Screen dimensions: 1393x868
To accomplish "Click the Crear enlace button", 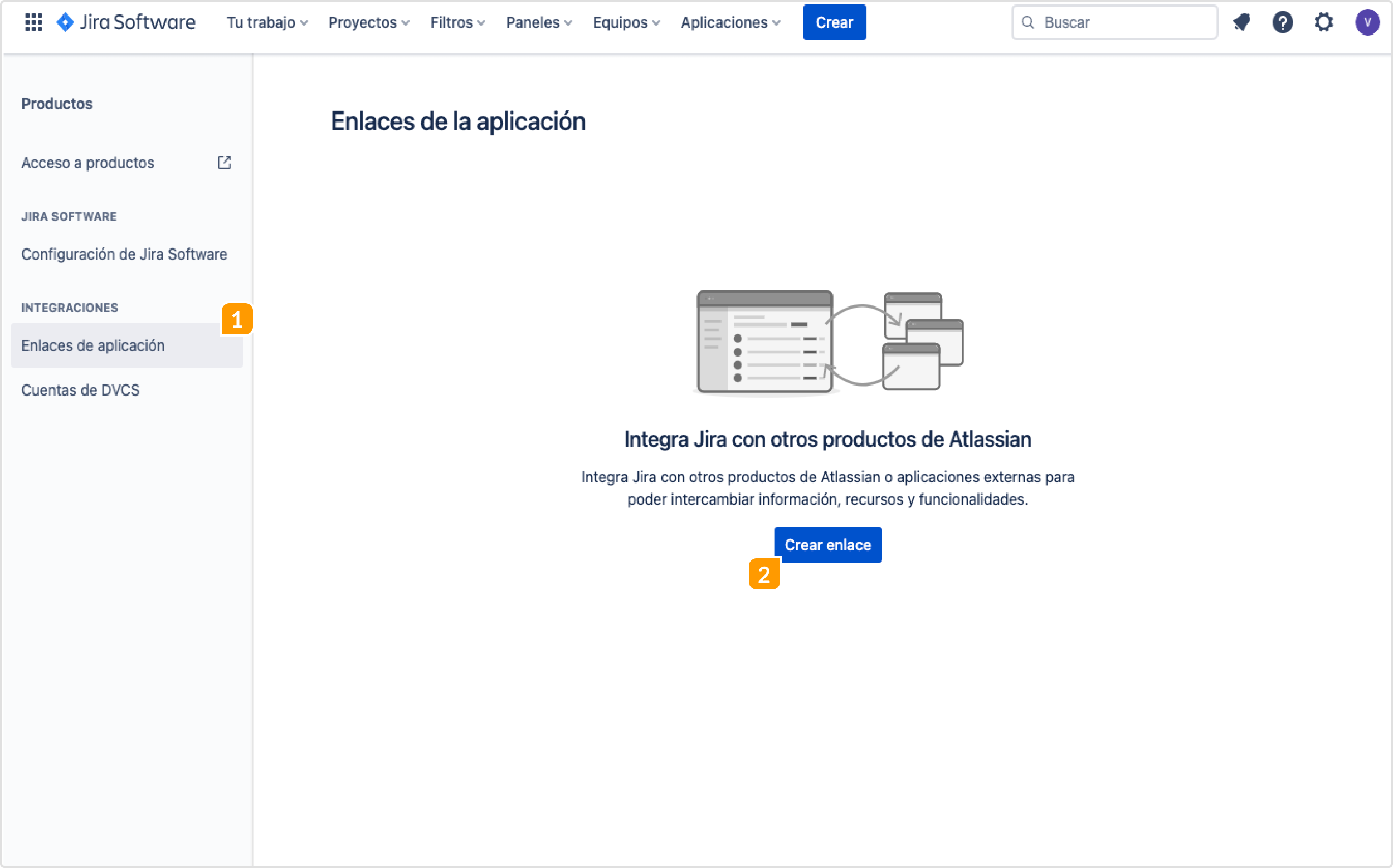I will pyautogui.click(x=827, y=544).
